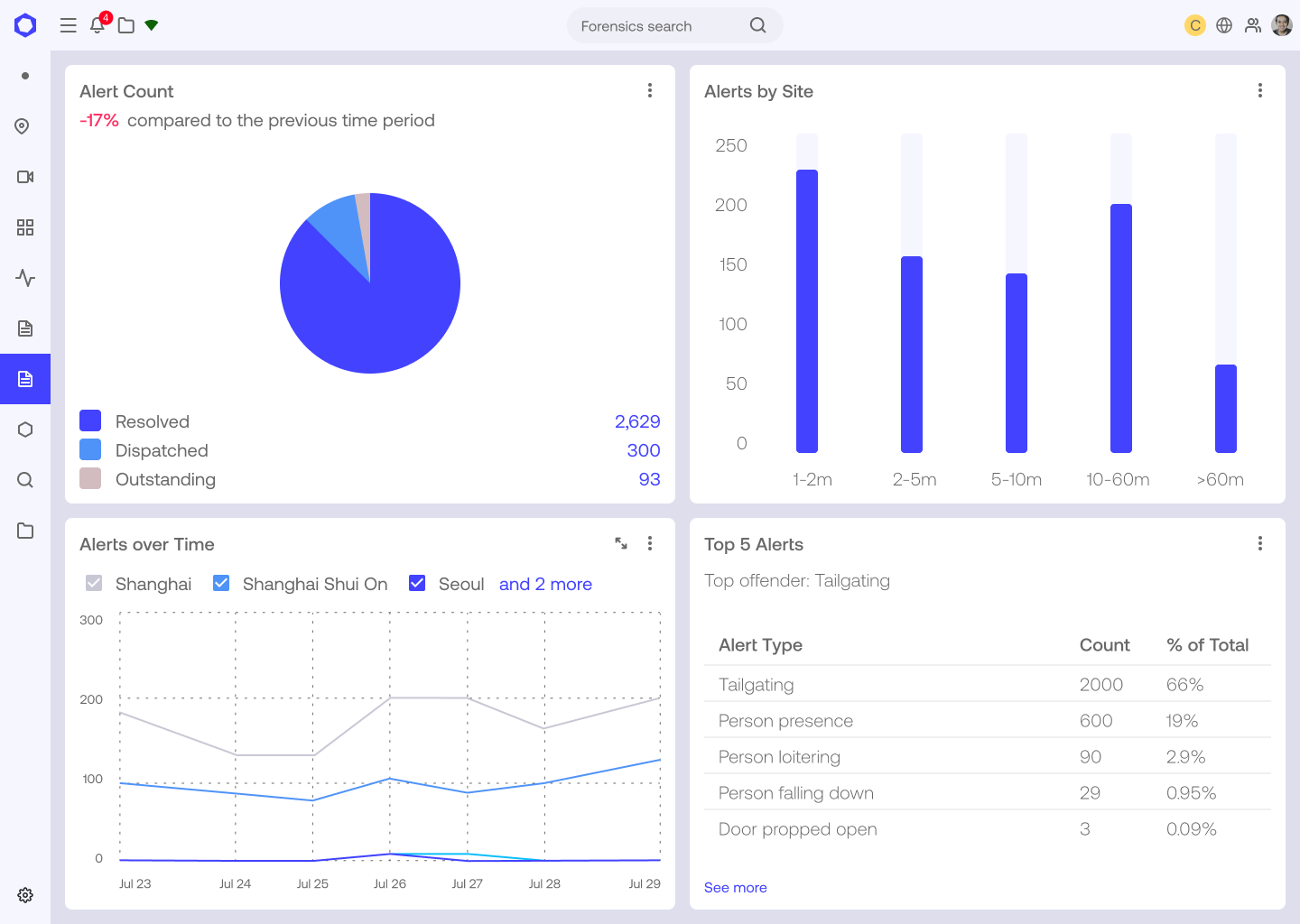This screenshot has height=924, width=1300.
Task: Toggle the Shanghai checkbox
Action: [x=94, y=583]
